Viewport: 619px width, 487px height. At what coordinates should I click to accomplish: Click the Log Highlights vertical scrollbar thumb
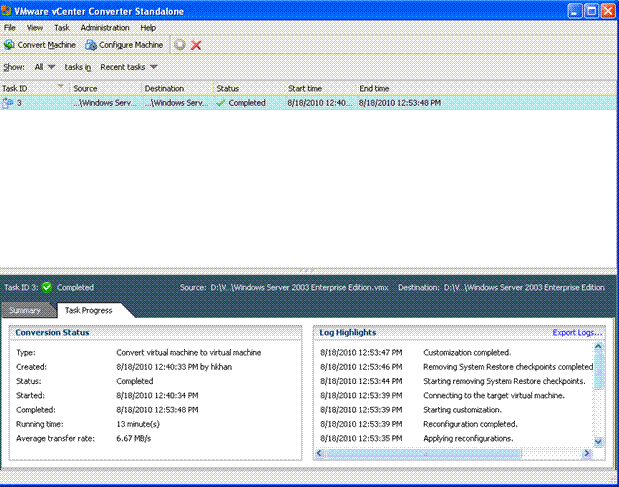(x=598, y=370)
